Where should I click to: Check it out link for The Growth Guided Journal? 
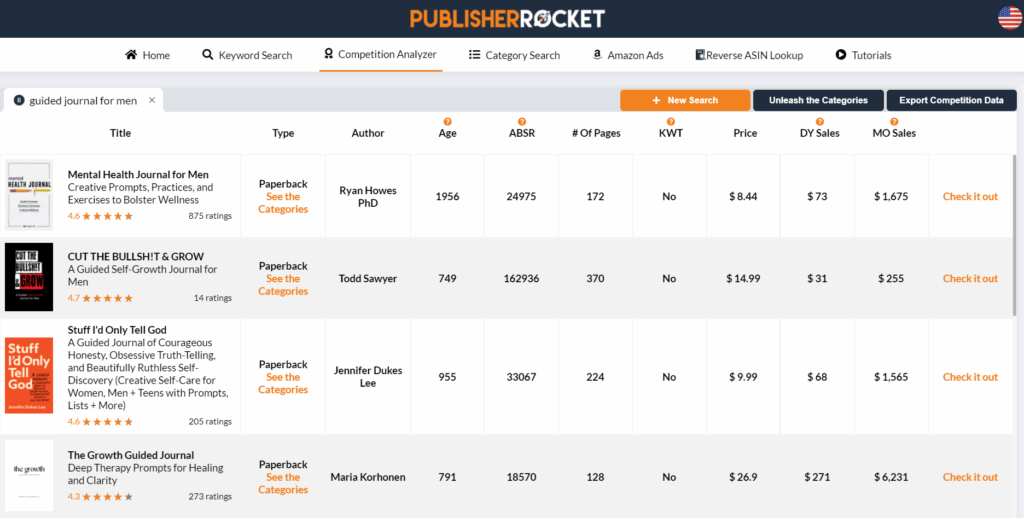(x=970, y=477)
